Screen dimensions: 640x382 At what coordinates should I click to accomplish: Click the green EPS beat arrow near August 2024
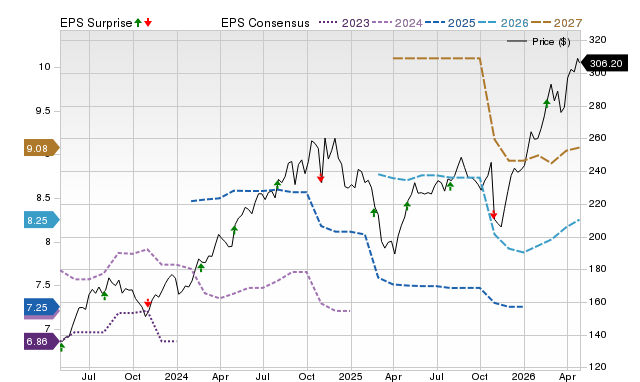pyautogui.click(x=278, y=184)
